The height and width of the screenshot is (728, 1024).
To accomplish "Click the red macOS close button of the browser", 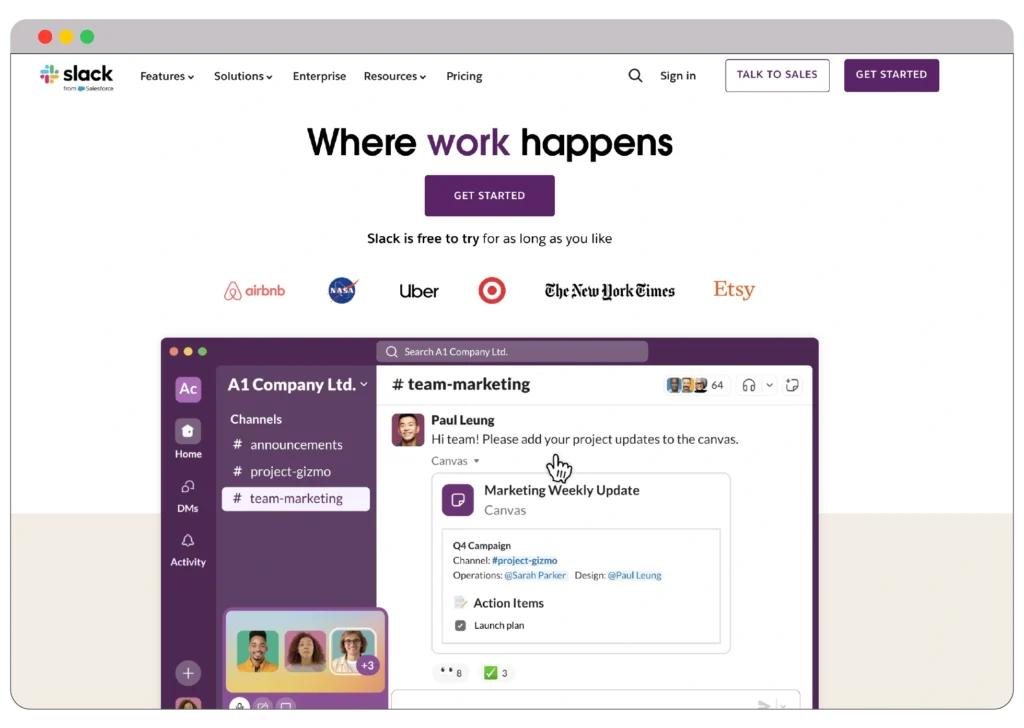I will (x=45, y=37).
